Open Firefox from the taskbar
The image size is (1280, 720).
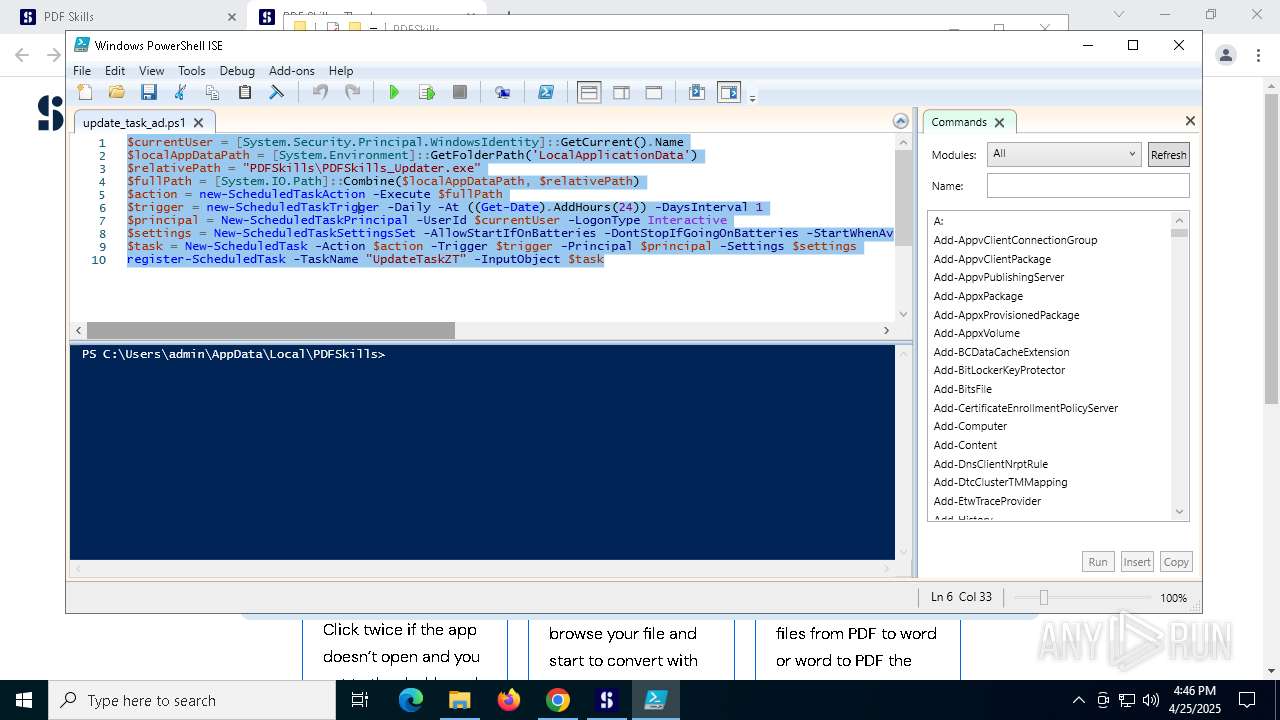(x=509, y=700)
